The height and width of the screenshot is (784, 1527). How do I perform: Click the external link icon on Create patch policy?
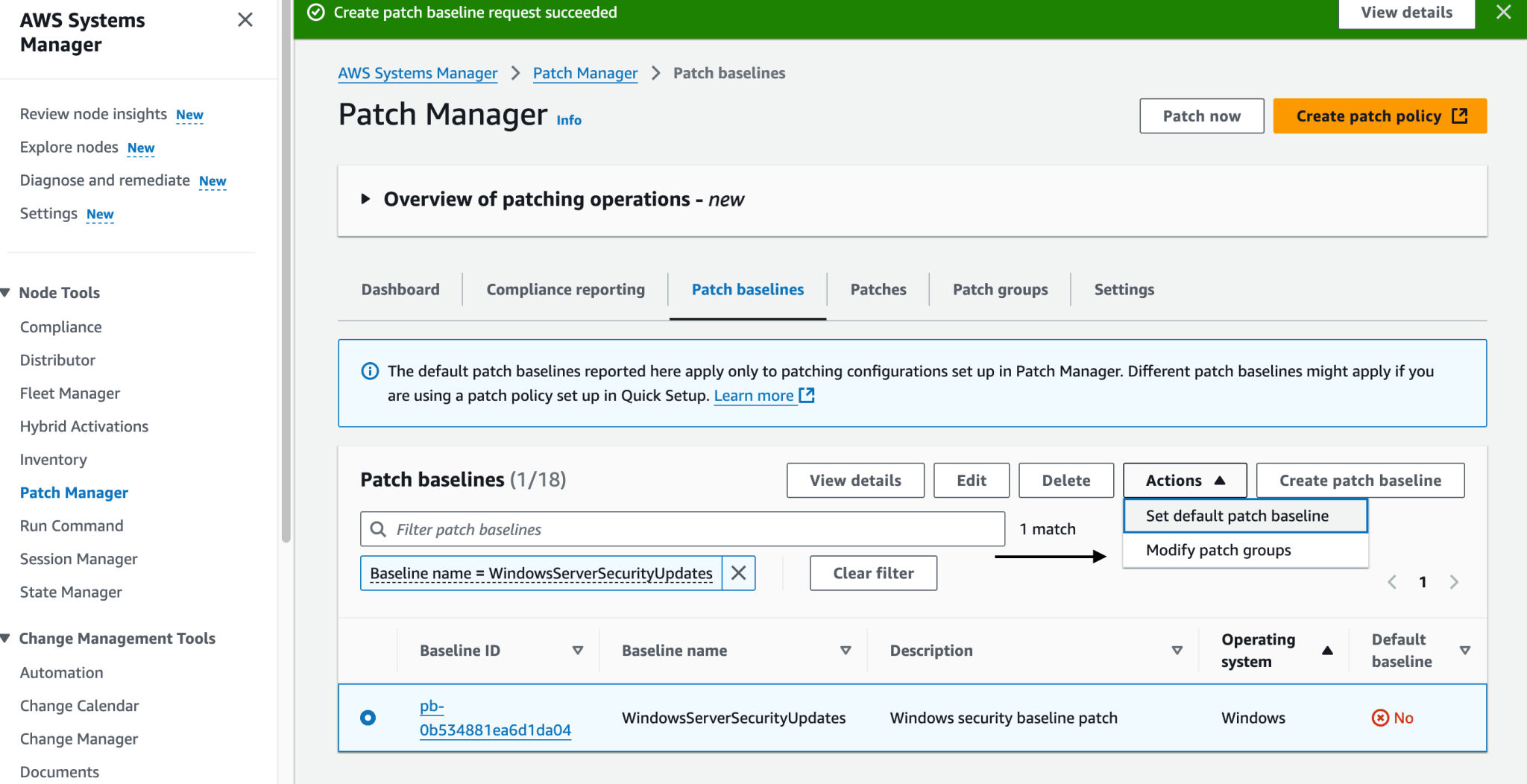(1460, 116)
